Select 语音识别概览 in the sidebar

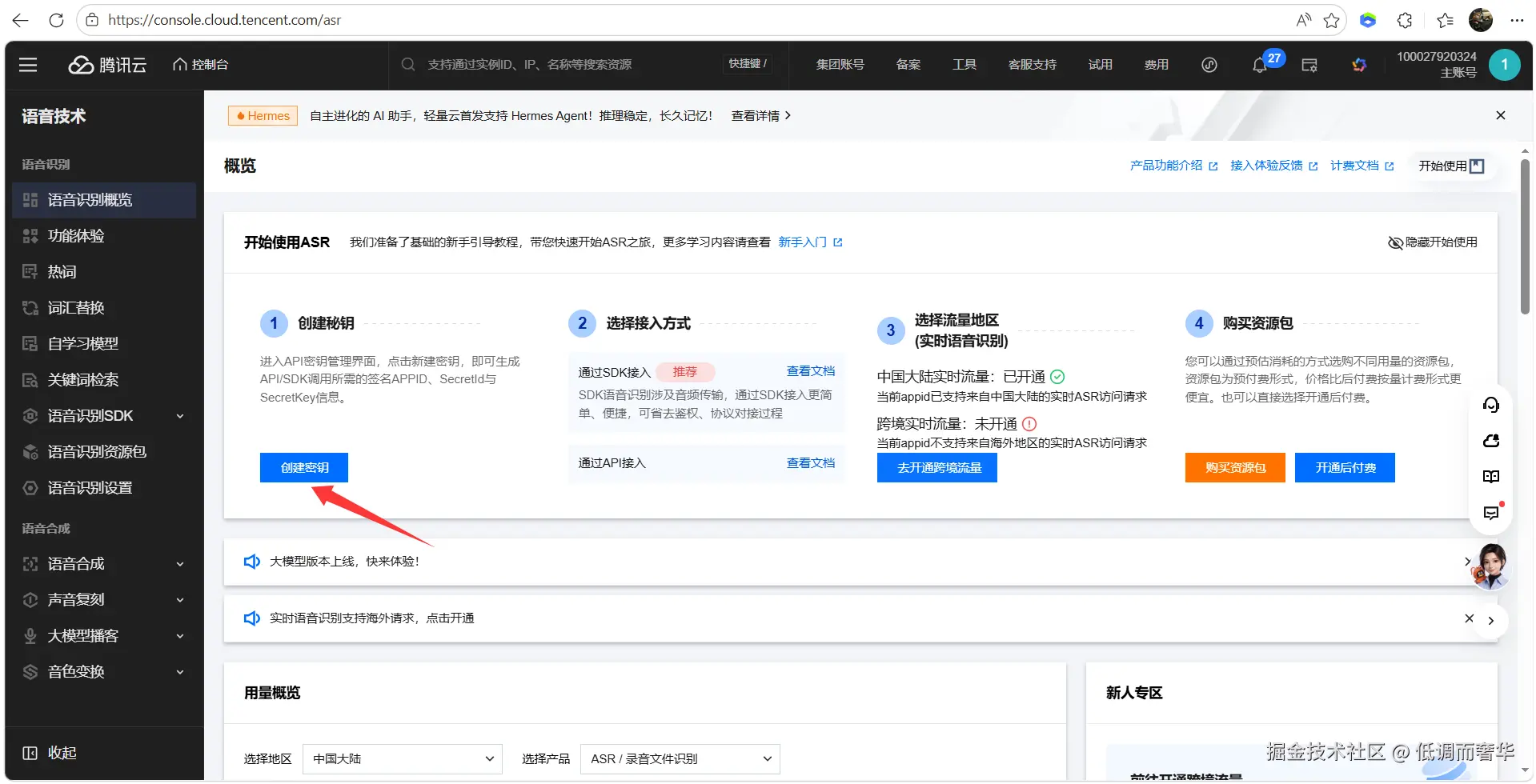104,200
